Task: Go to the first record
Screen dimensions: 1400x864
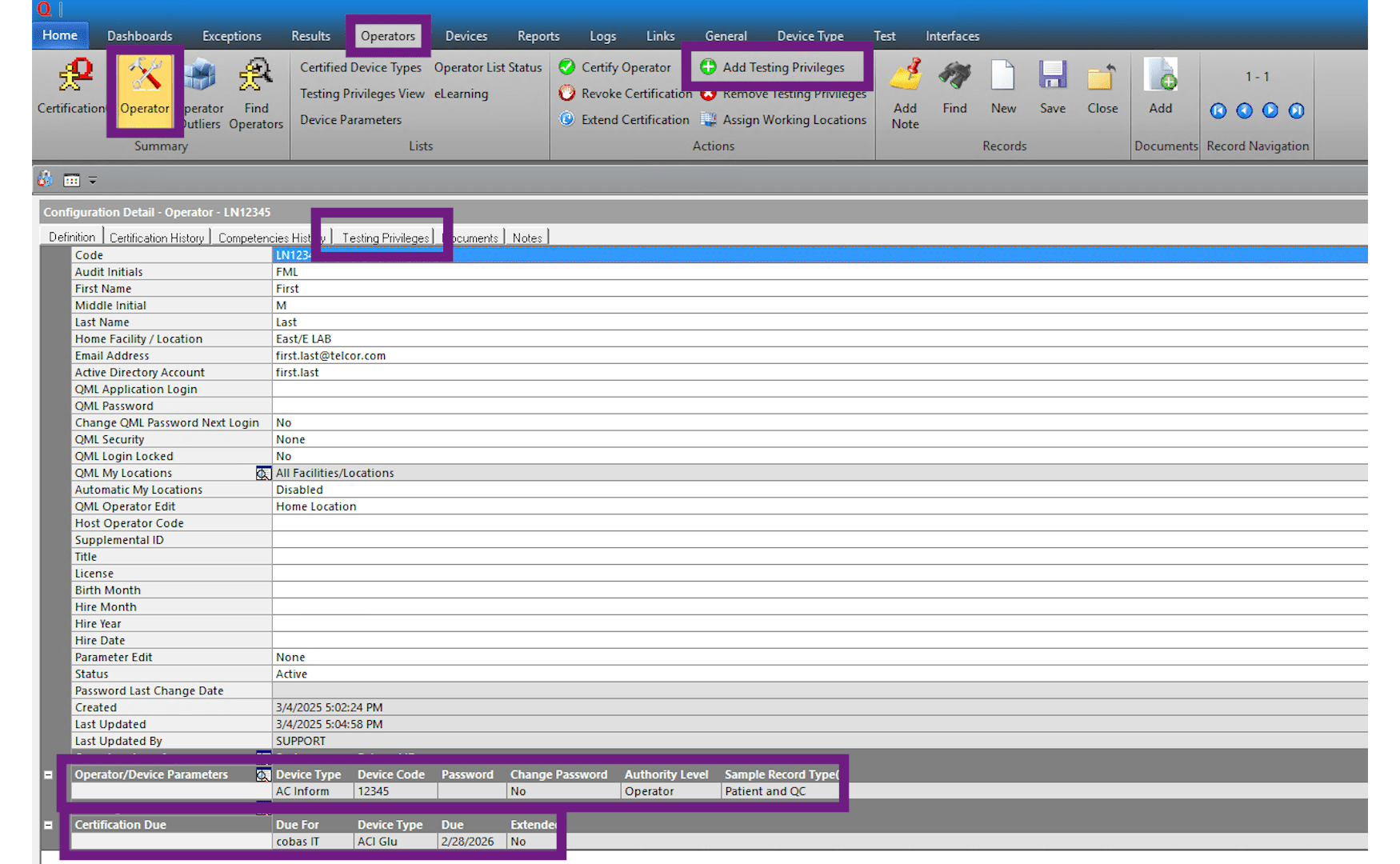Action: tap(1218, 110)
